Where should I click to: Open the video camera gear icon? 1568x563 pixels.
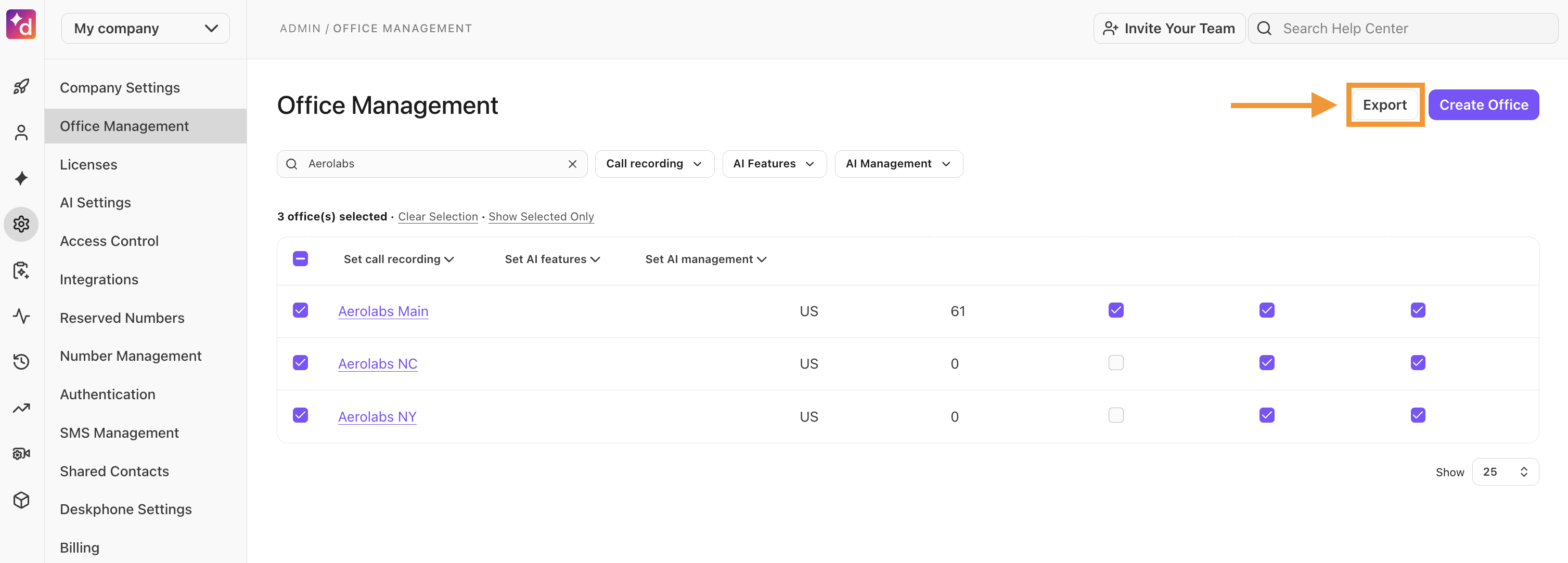(x=21, y=453)
